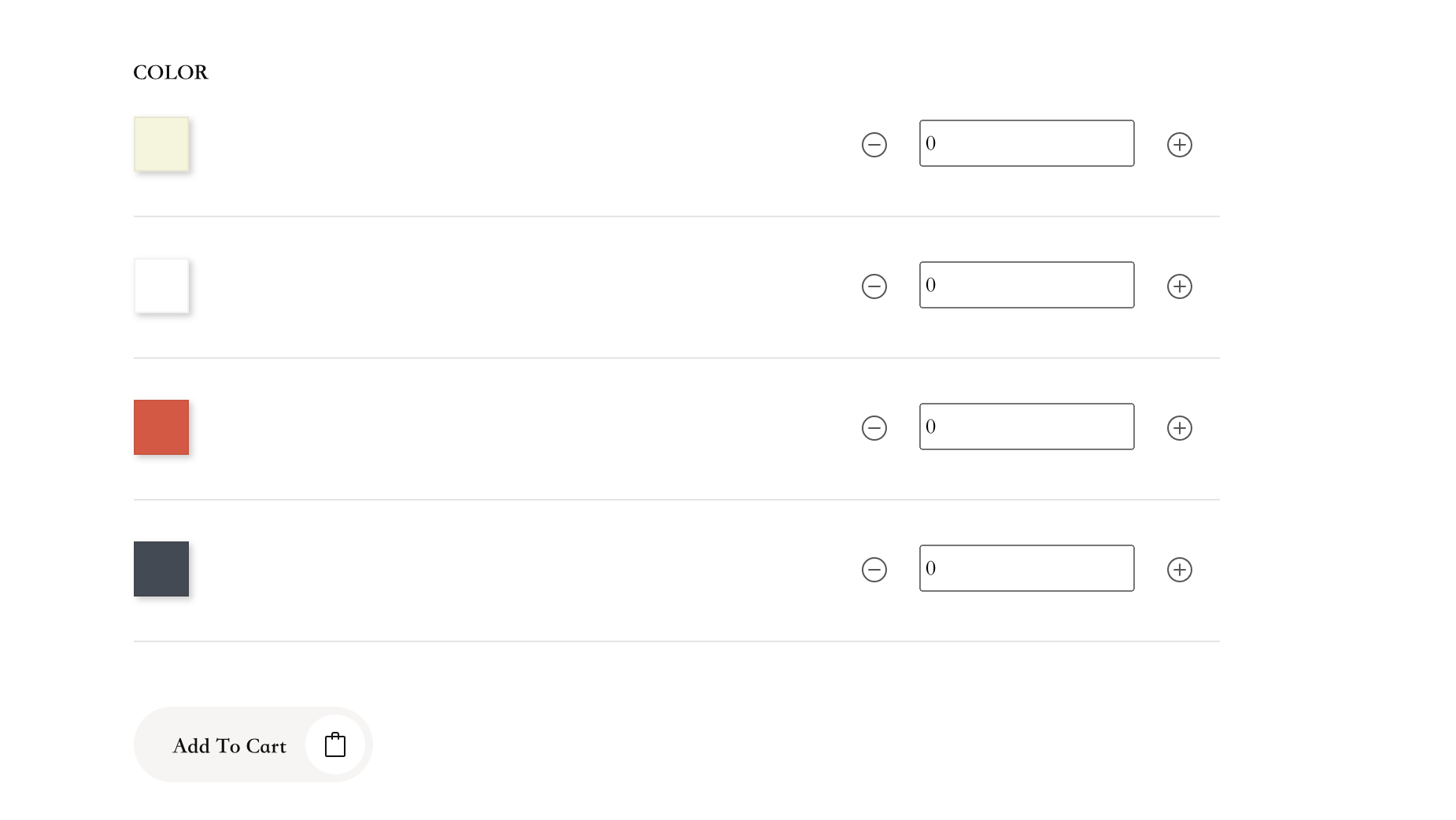
Task: Click the red color quantity input
Action: pos(1026,427)
